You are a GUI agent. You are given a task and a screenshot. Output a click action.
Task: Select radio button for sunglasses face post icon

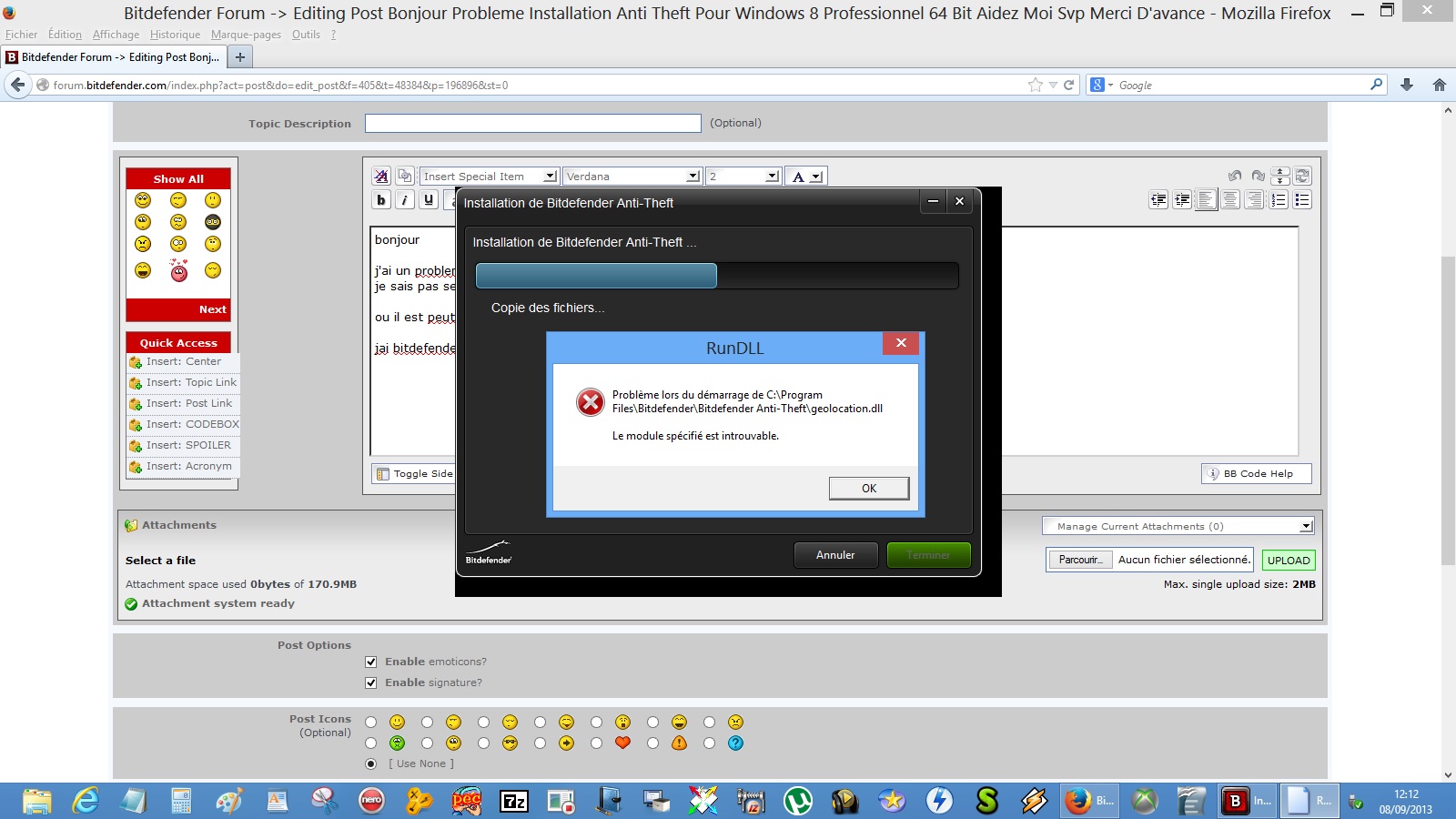coord(483,743)
